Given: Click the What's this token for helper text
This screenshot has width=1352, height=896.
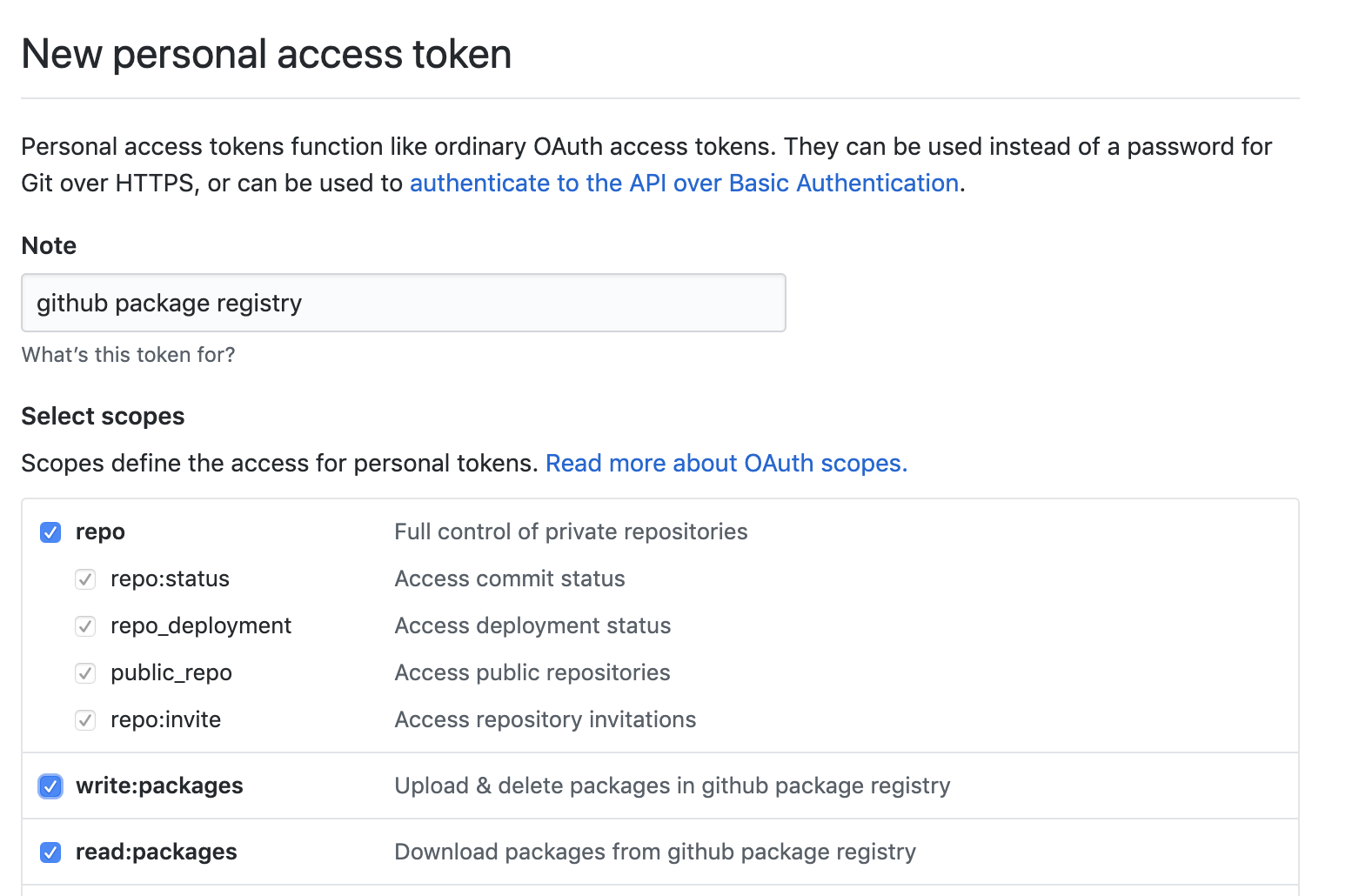Looking at the screenshot, I should coord(127,354).
